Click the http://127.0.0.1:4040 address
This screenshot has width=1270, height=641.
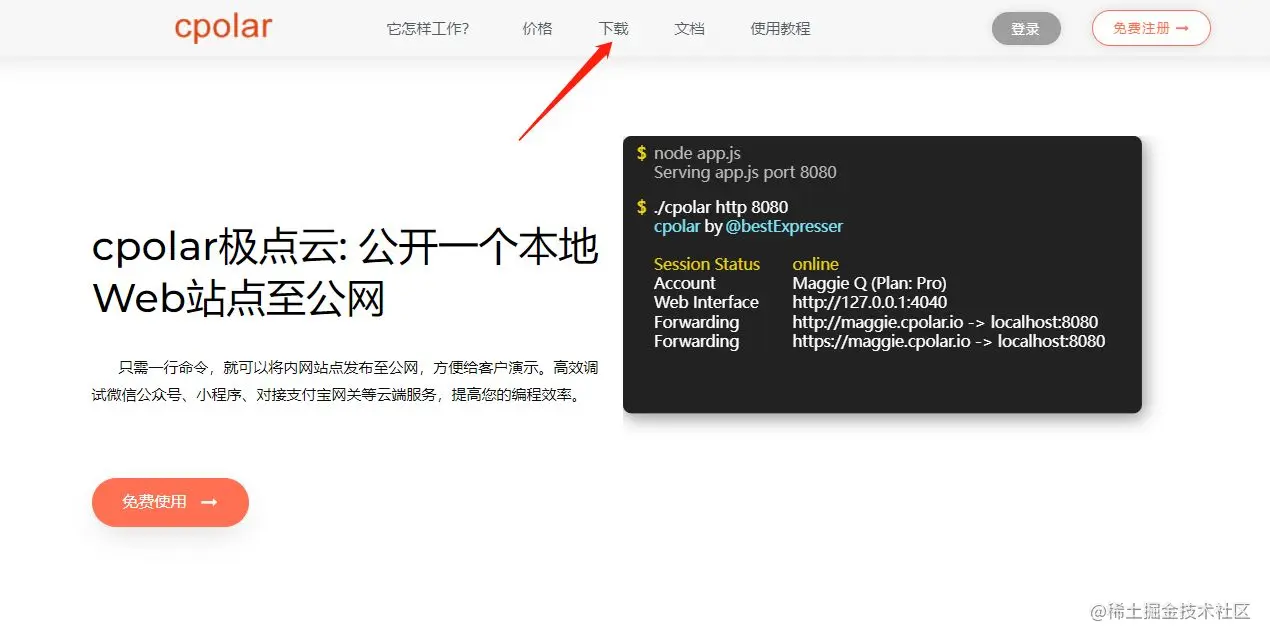point(870,302)
